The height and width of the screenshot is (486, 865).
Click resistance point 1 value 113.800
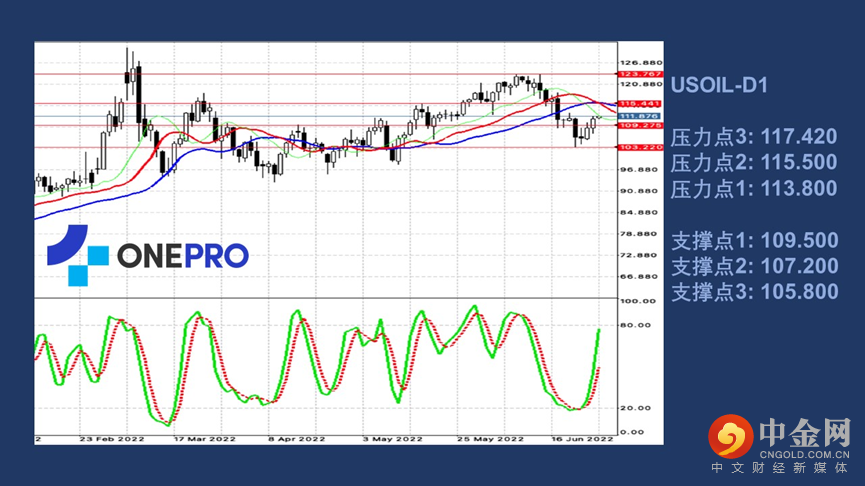coord(799,189)
